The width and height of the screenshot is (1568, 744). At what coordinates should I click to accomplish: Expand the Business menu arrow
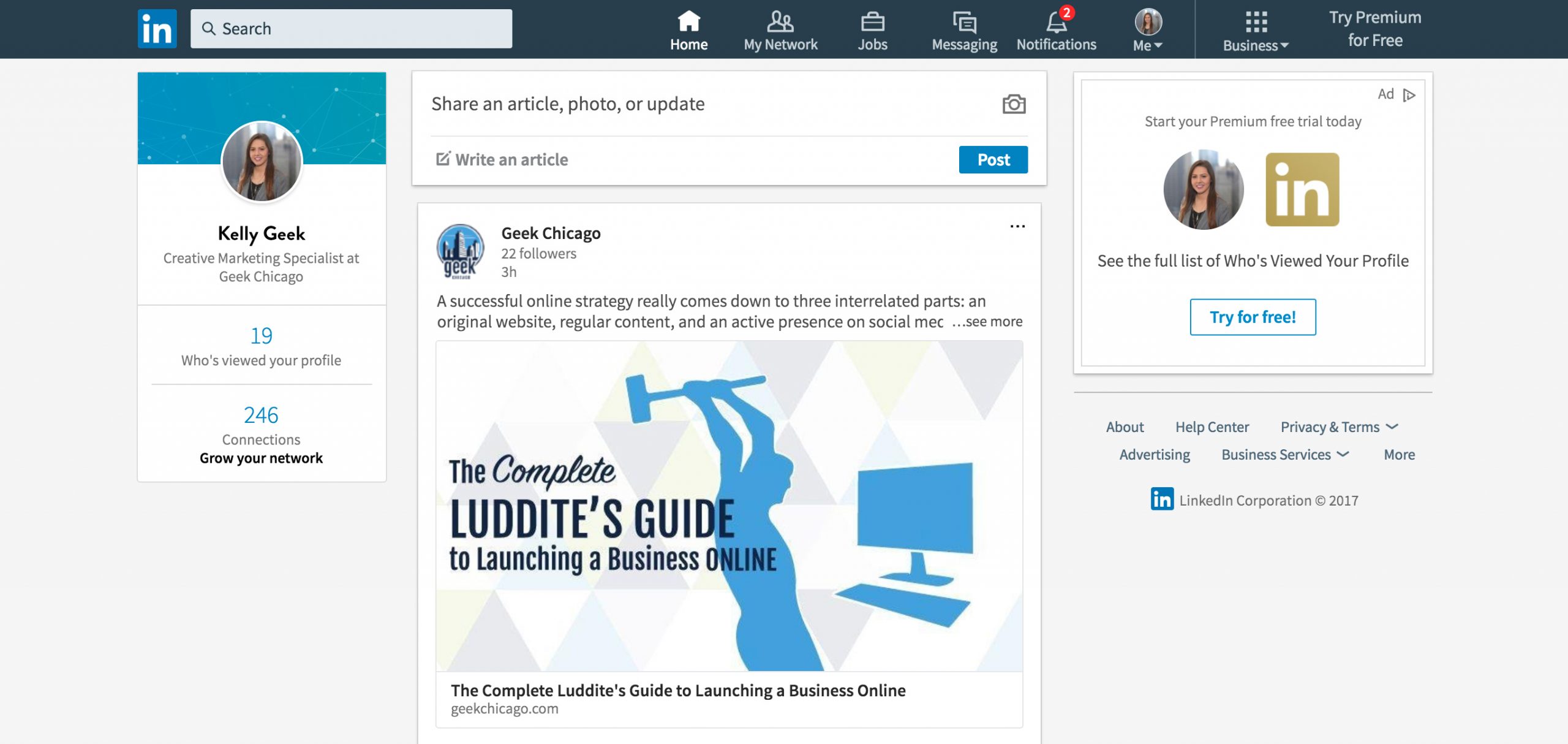[1285, 45]
